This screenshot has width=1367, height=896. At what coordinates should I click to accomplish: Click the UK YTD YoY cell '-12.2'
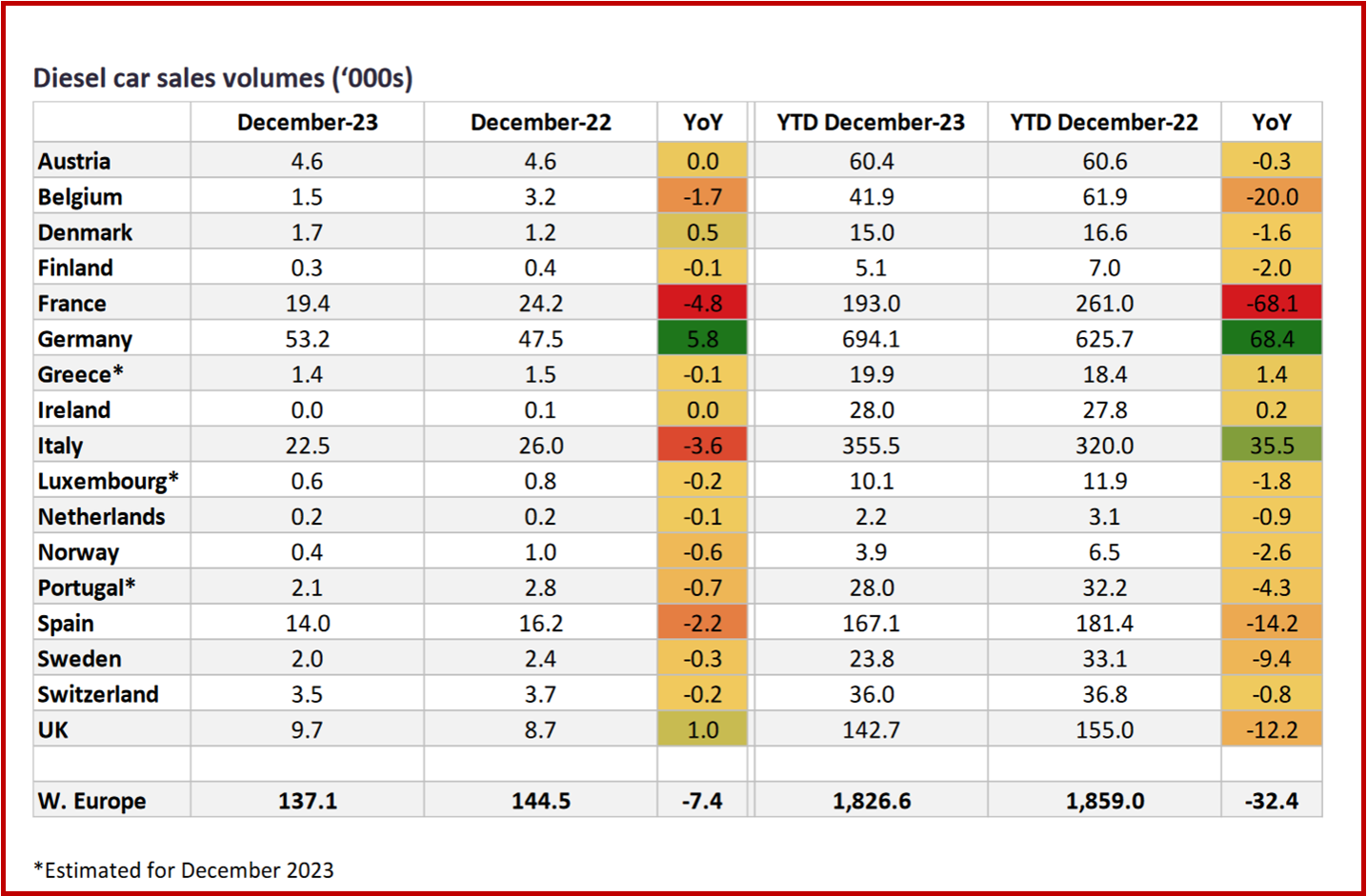(1272, 730)
